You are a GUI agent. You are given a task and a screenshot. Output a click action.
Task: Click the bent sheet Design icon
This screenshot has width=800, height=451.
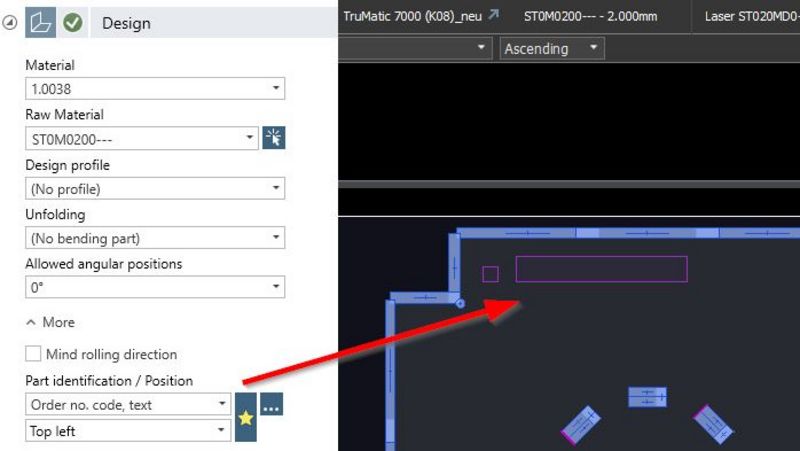click(x=40, y=22)
